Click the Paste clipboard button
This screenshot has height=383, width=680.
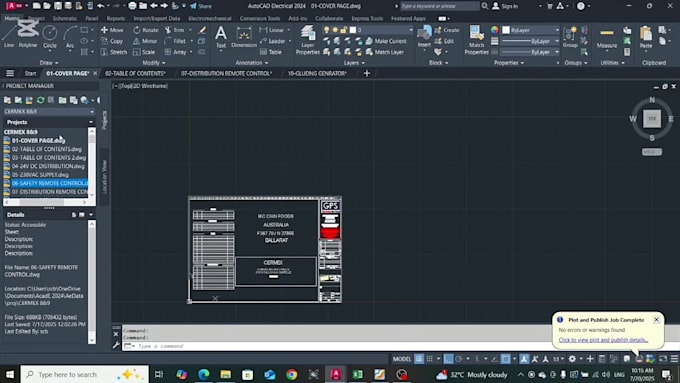646,37
